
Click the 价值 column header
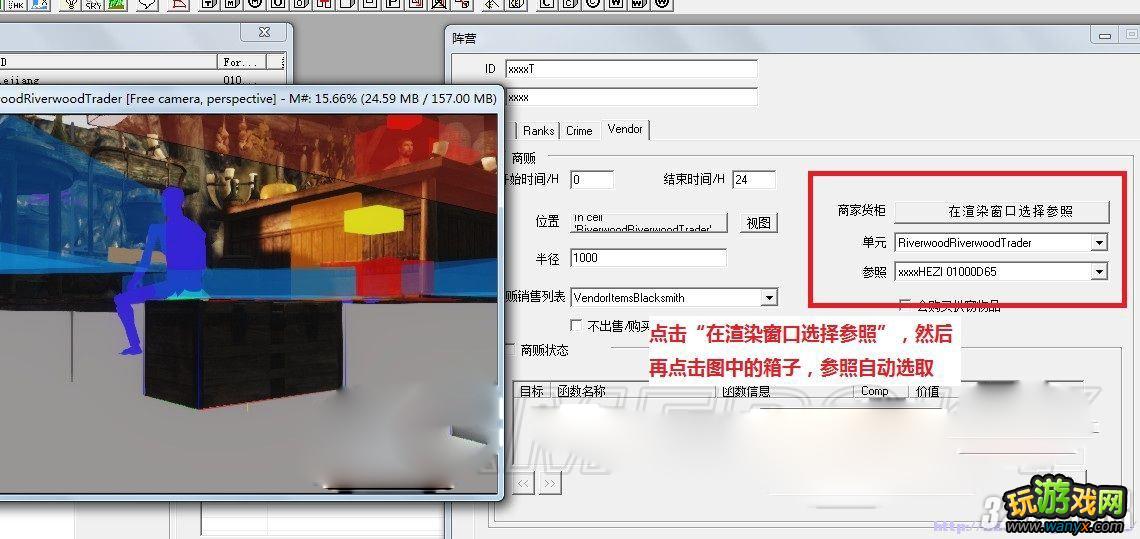(x=927, y=391)
